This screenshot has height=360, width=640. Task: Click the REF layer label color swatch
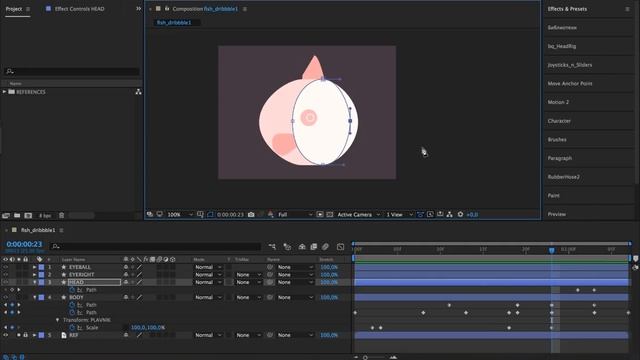[x=41, y=335]
